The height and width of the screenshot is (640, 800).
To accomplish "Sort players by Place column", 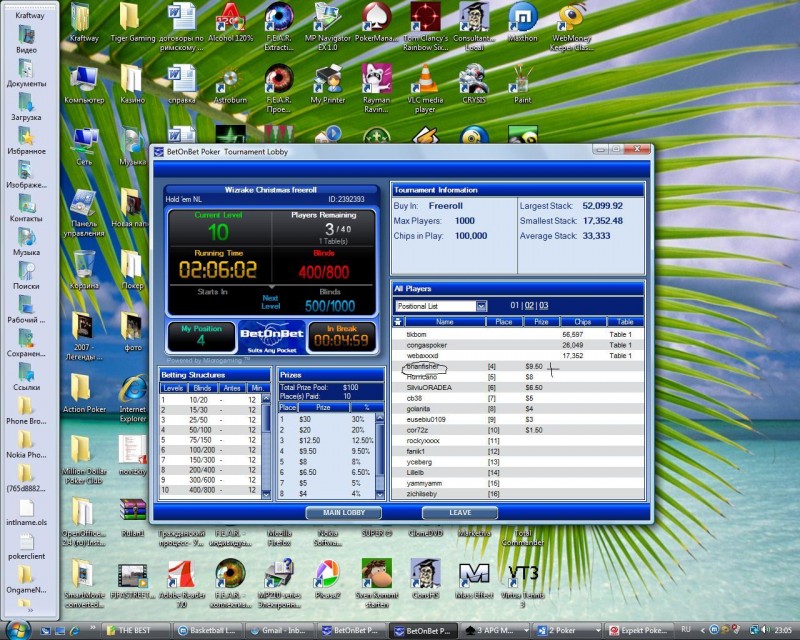I will [504, 322].
